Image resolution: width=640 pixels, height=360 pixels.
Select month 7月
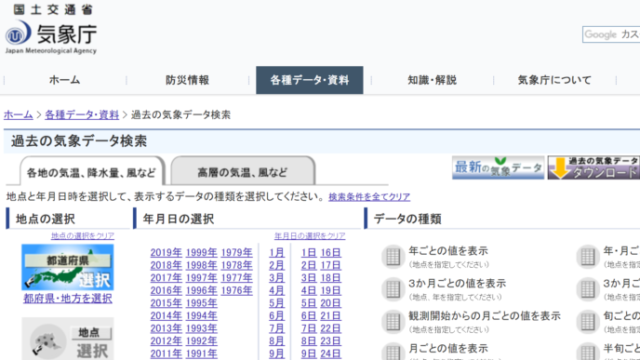tap(276, 329)
